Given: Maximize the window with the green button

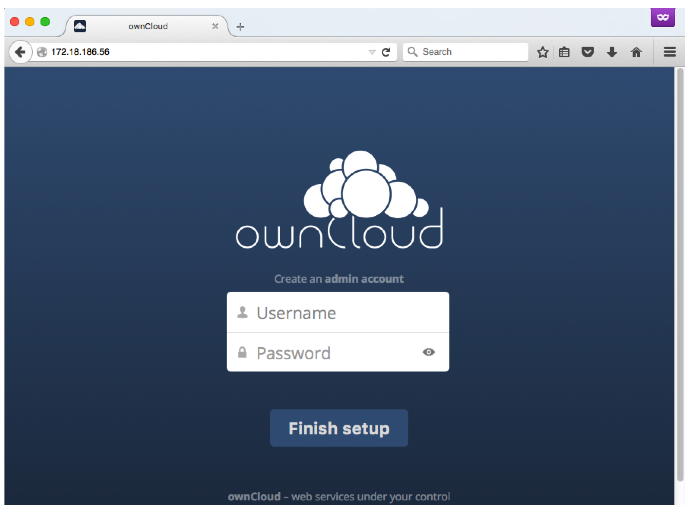Looking at the screenshot, I should click(45, 22).
